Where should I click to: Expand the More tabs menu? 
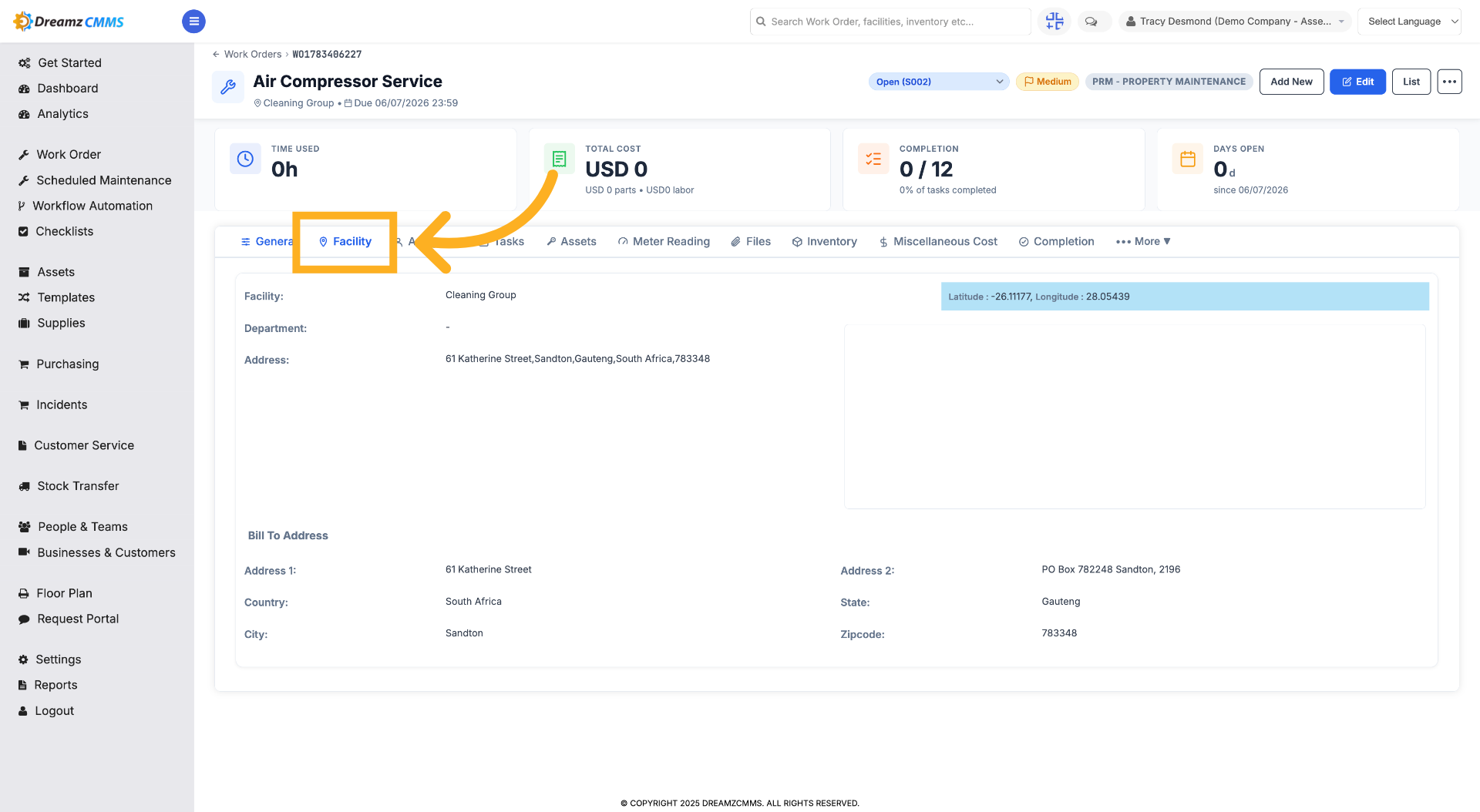coord(1143,242)
